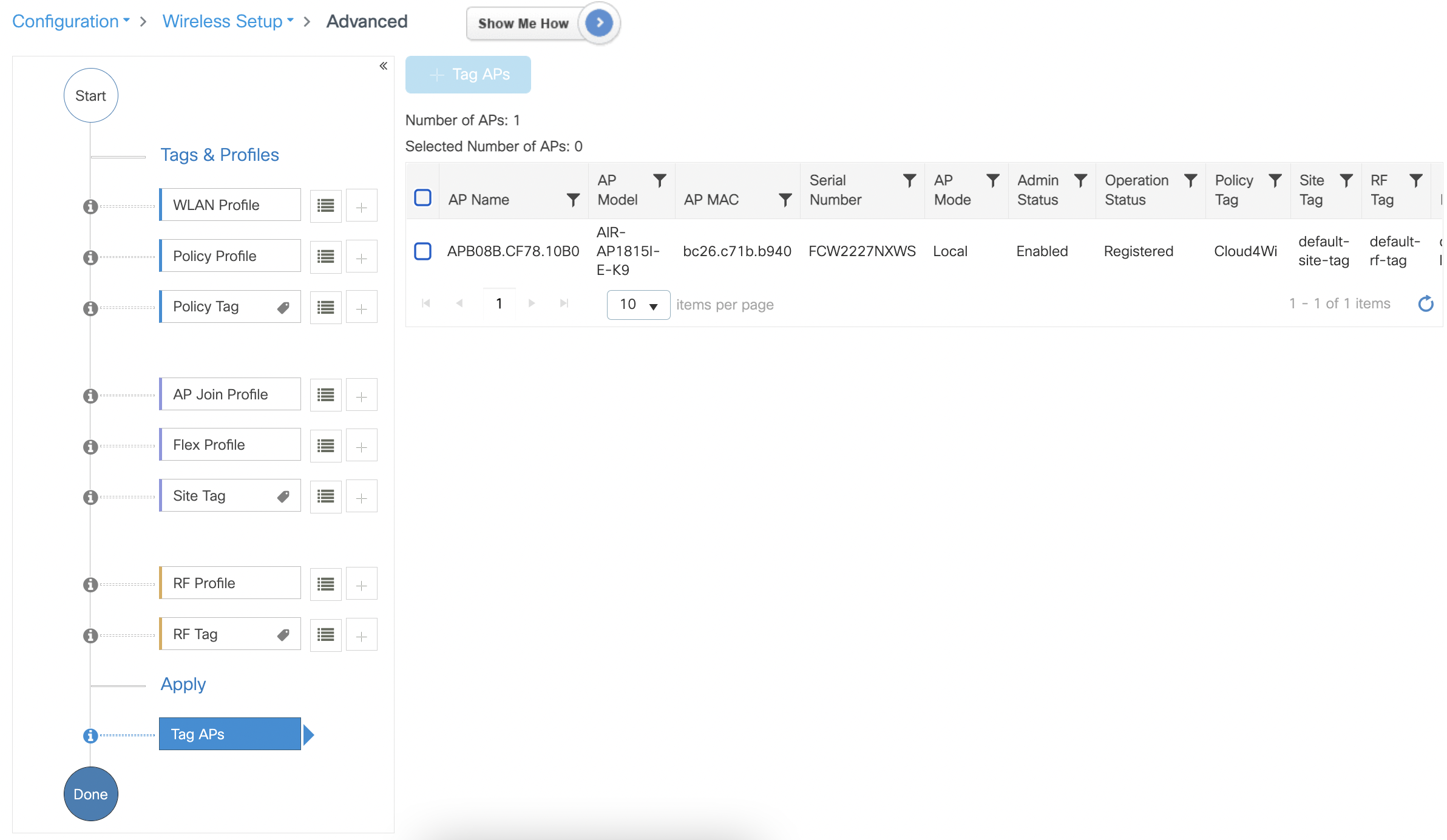The width and height of the screenshot is (1447, 840).
Task: Filter the AP Mode column
Action: click(x=993, y=180)
